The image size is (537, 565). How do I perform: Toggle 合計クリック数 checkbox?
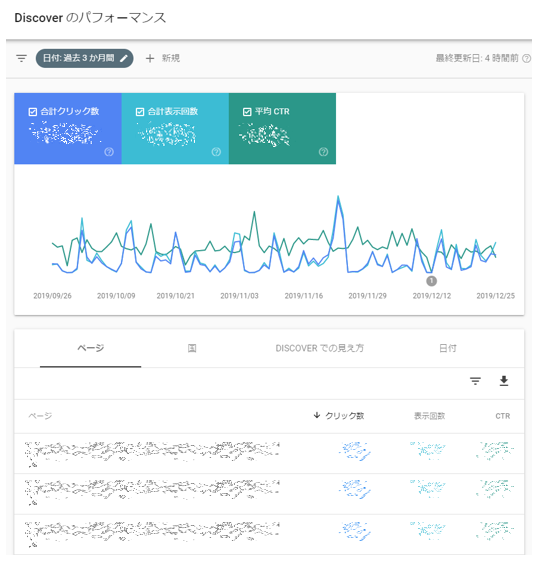point(32,112)
